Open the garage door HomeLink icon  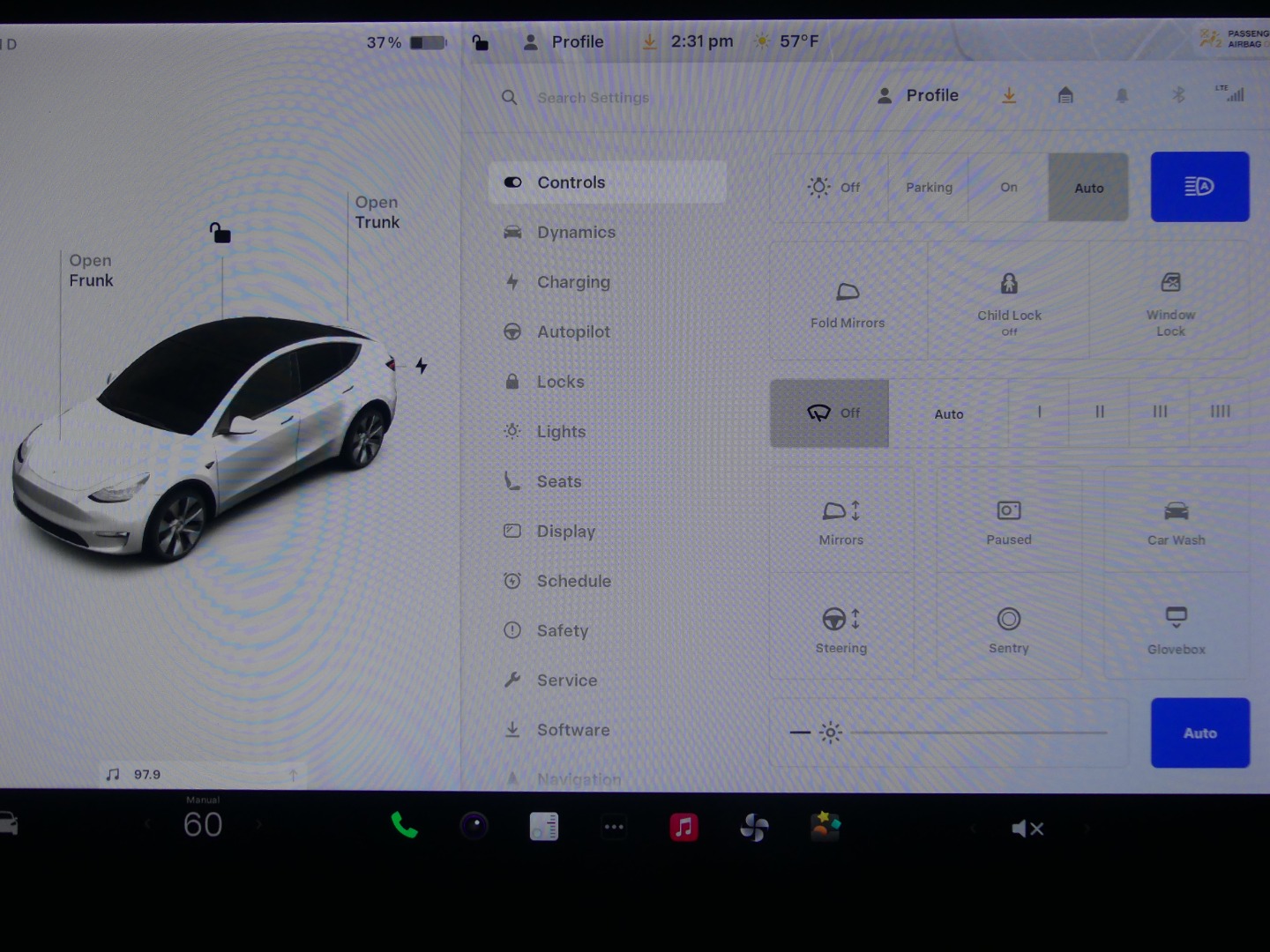pos(1065,95)
